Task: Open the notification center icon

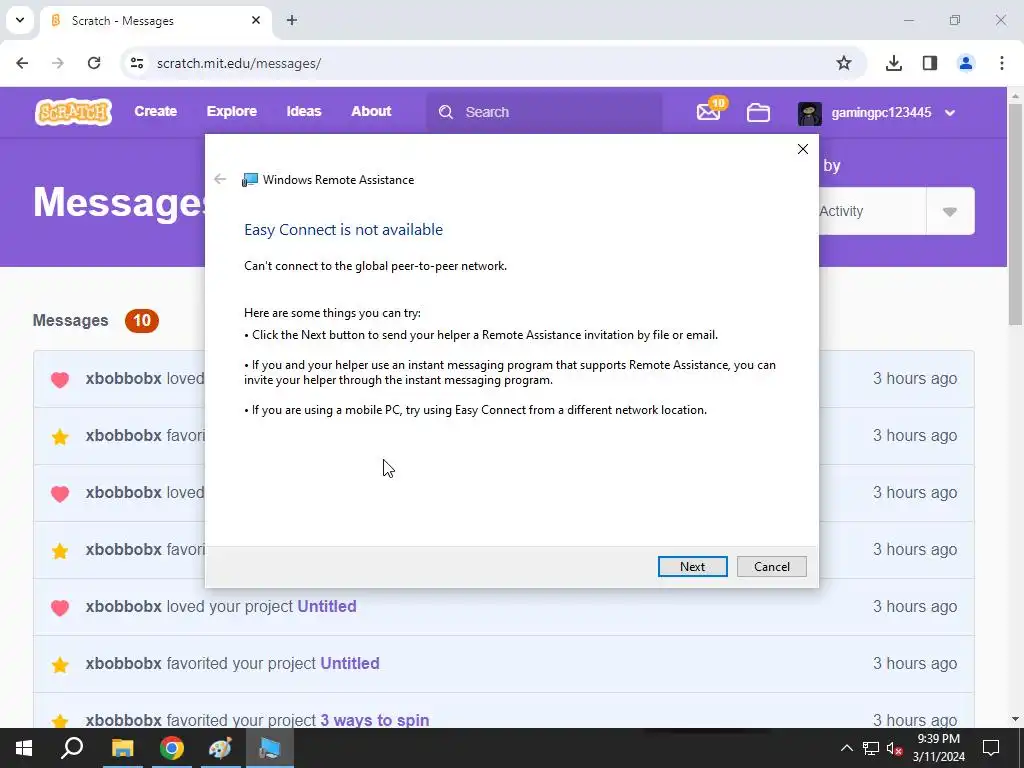Action: point(991,748)
